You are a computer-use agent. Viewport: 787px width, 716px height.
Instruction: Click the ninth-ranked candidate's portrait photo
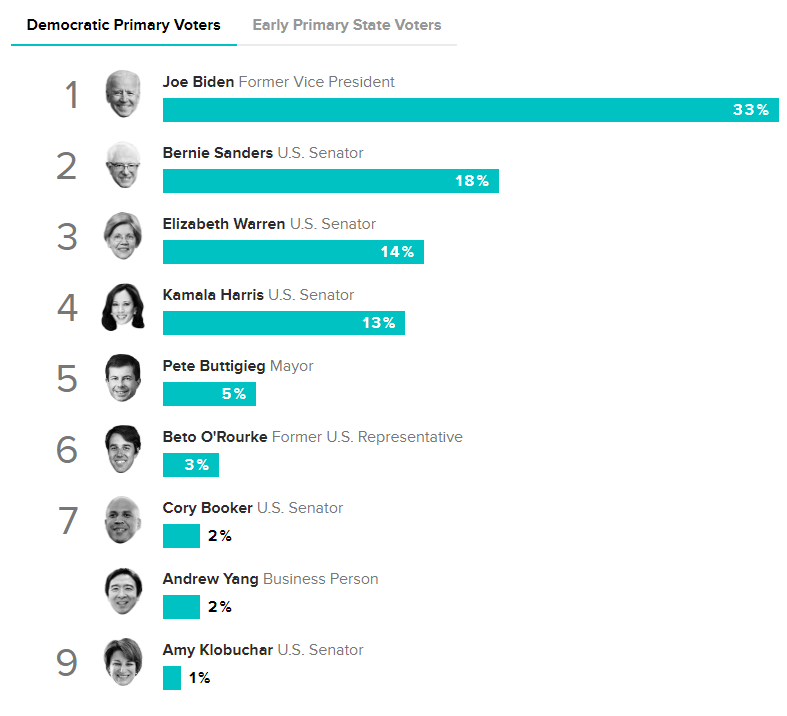[122, 662]
